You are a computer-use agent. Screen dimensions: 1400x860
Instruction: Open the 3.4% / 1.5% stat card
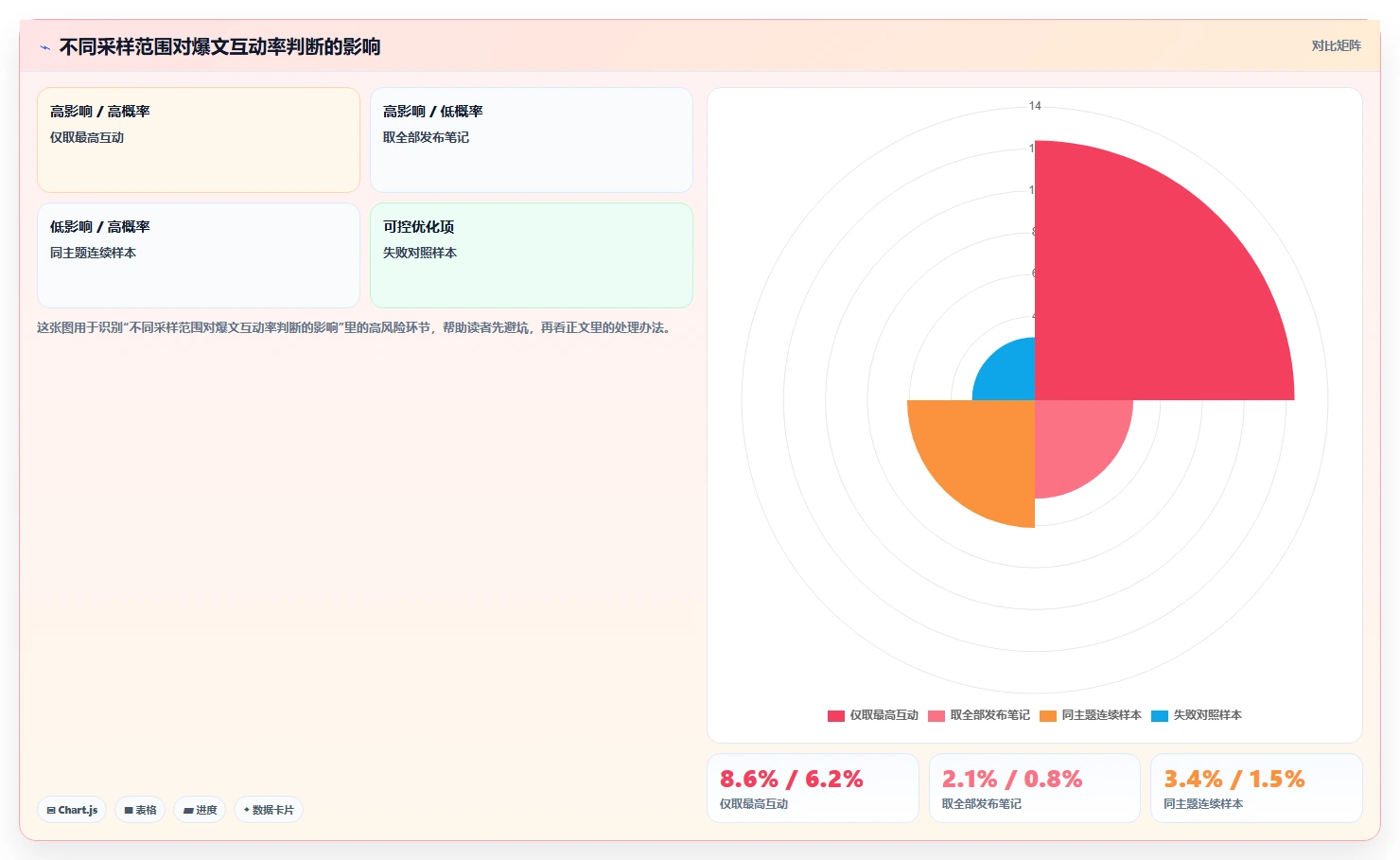(x=1256, y=788)
